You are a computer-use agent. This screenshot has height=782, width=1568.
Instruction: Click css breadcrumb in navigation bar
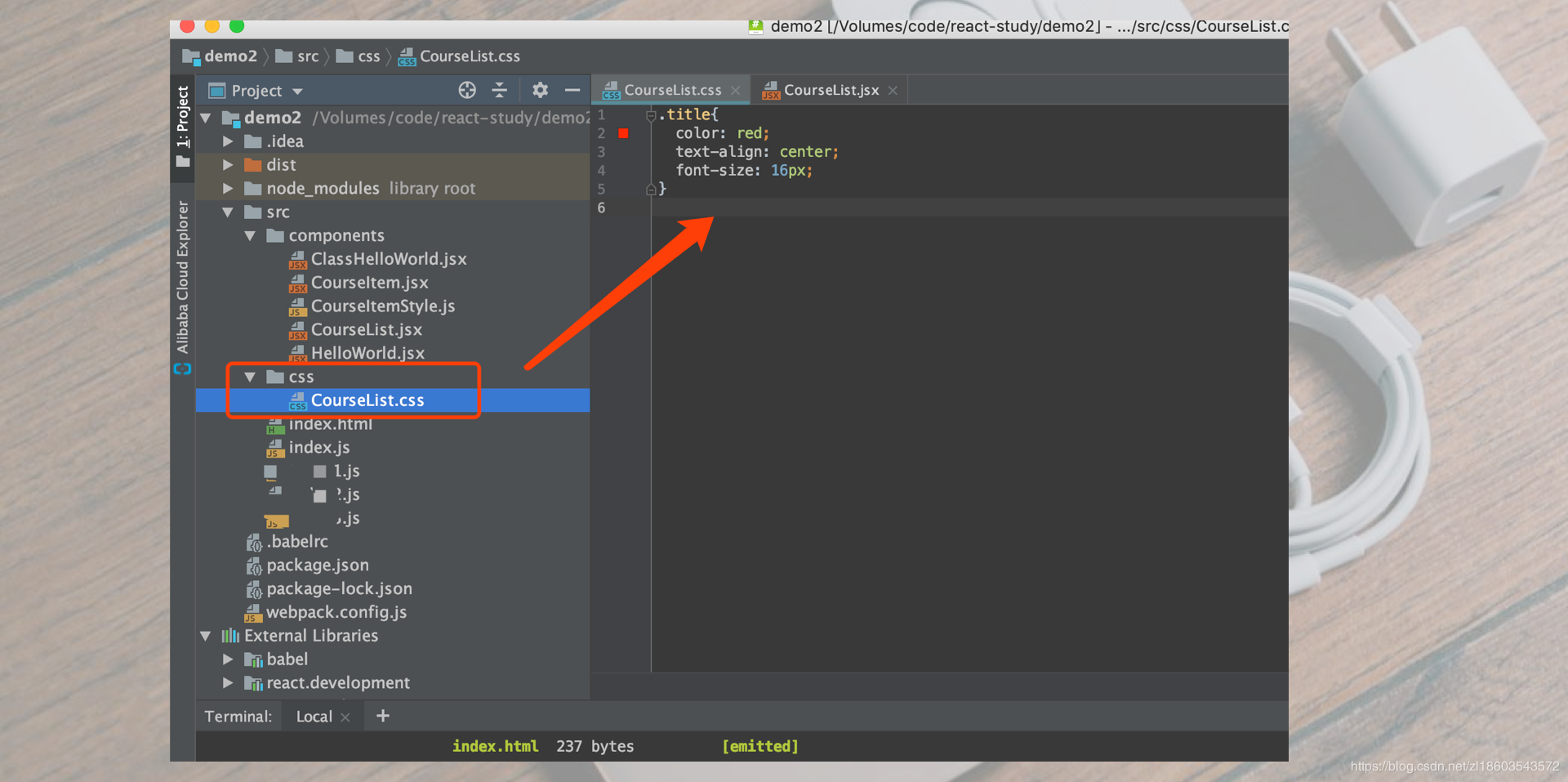click(359, 56)
